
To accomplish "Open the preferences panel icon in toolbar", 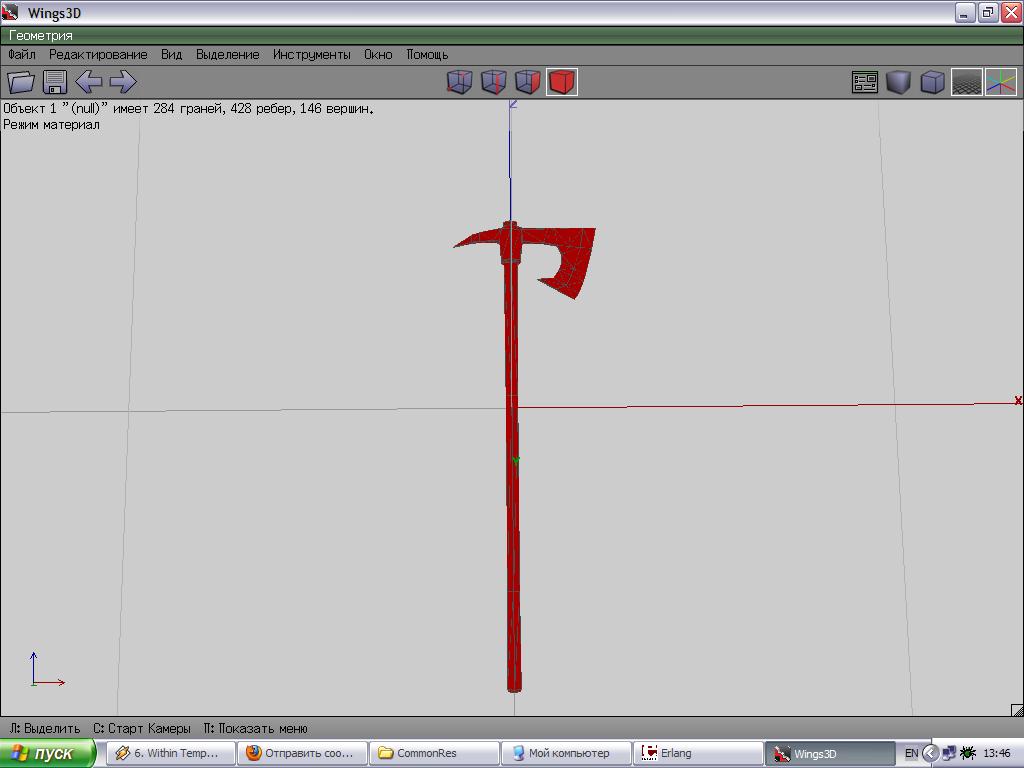I will [x=864, y=82].
